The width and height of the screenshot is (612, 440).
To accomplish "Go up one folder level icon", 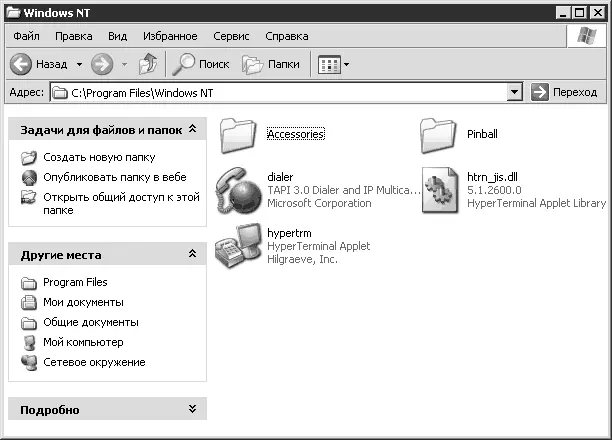I will 148,64.
